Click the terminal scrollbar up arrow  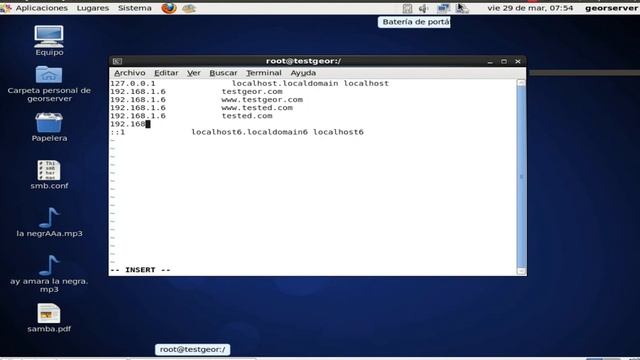(x=521, y=83)
